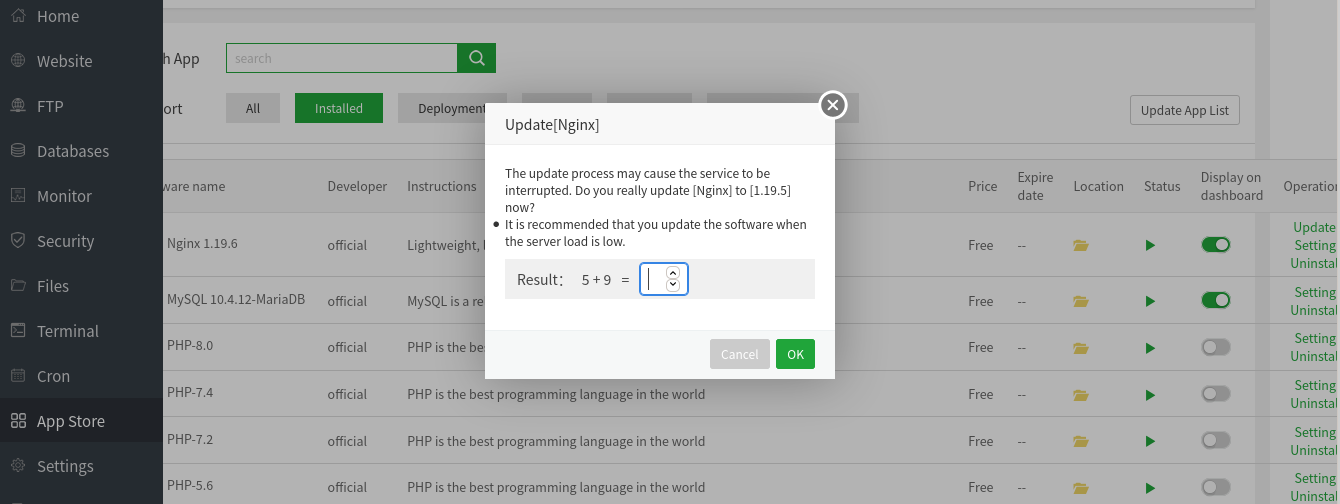Click PHP-8.0 status play icon
The width and height of the screenshot is (1340, 504).
1150,348
